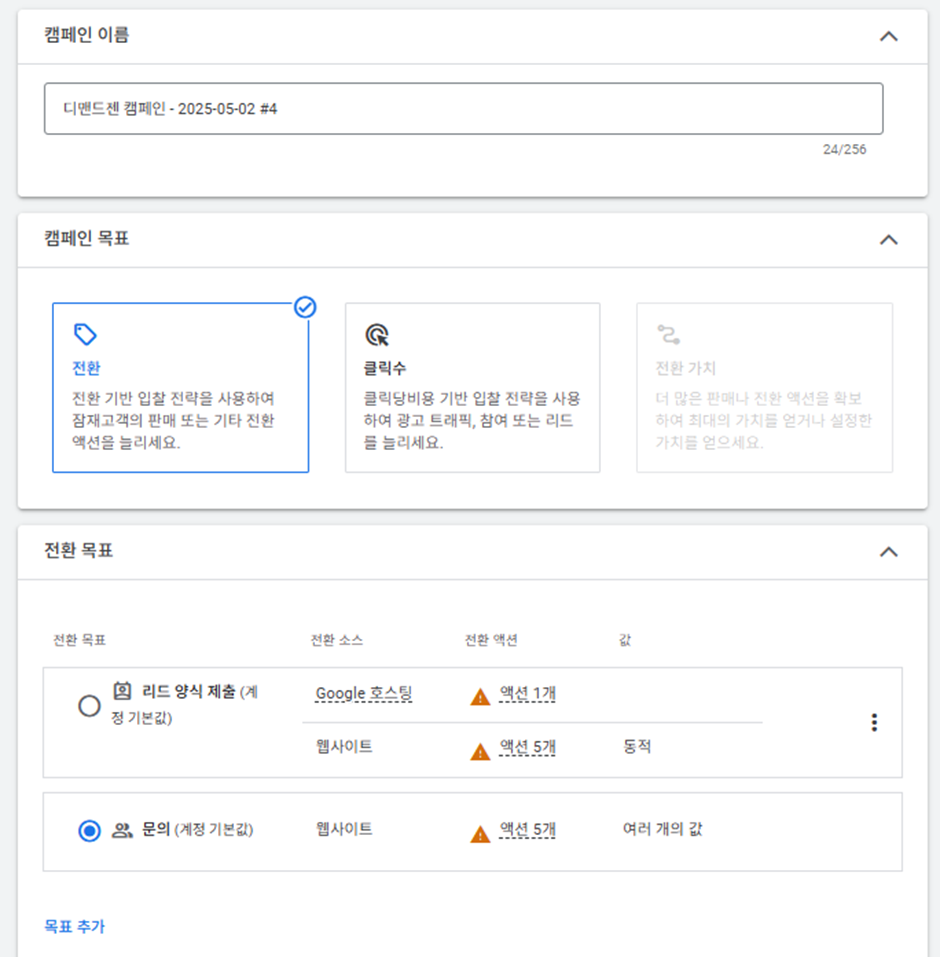Click the 리드 양식 제출 form icon
Image resolution: width=940 pixels, height=957 pixels.
click(122, 691)
